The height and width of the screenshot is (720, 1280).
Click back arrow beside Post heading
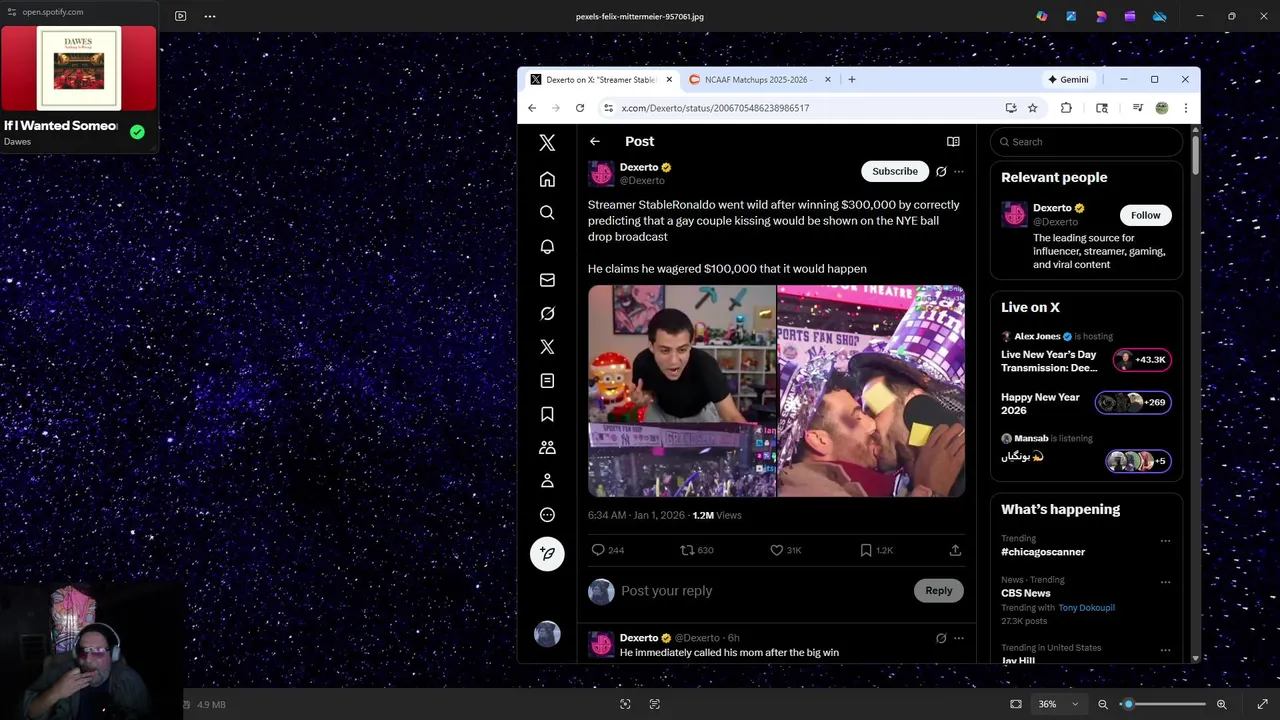[595, 141]
